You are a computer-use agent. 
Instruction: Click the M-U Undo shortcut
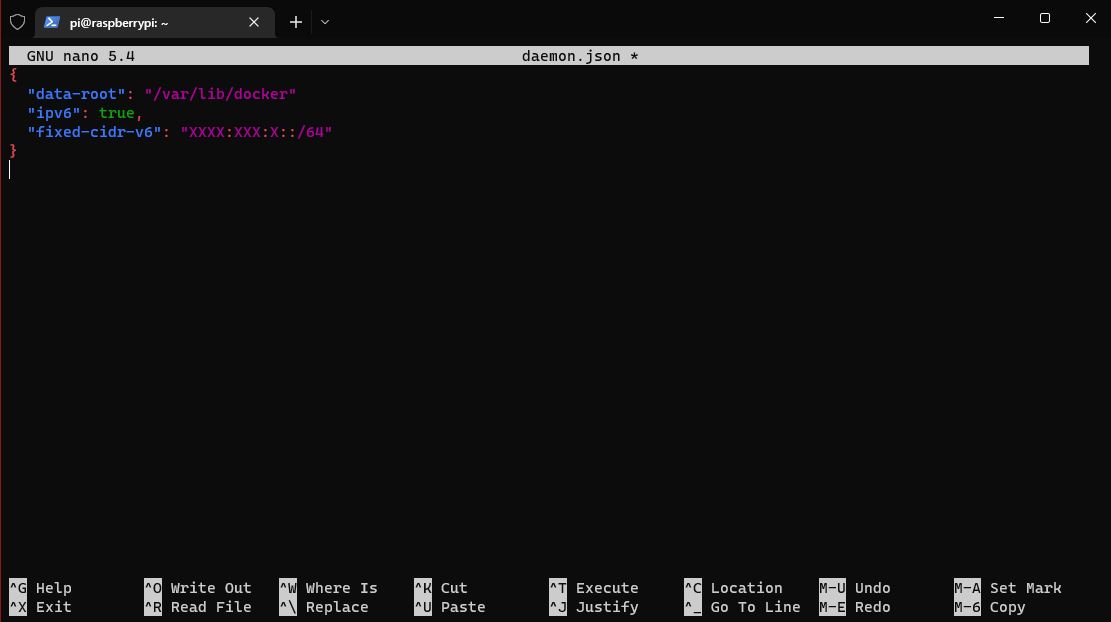(855, 588)
